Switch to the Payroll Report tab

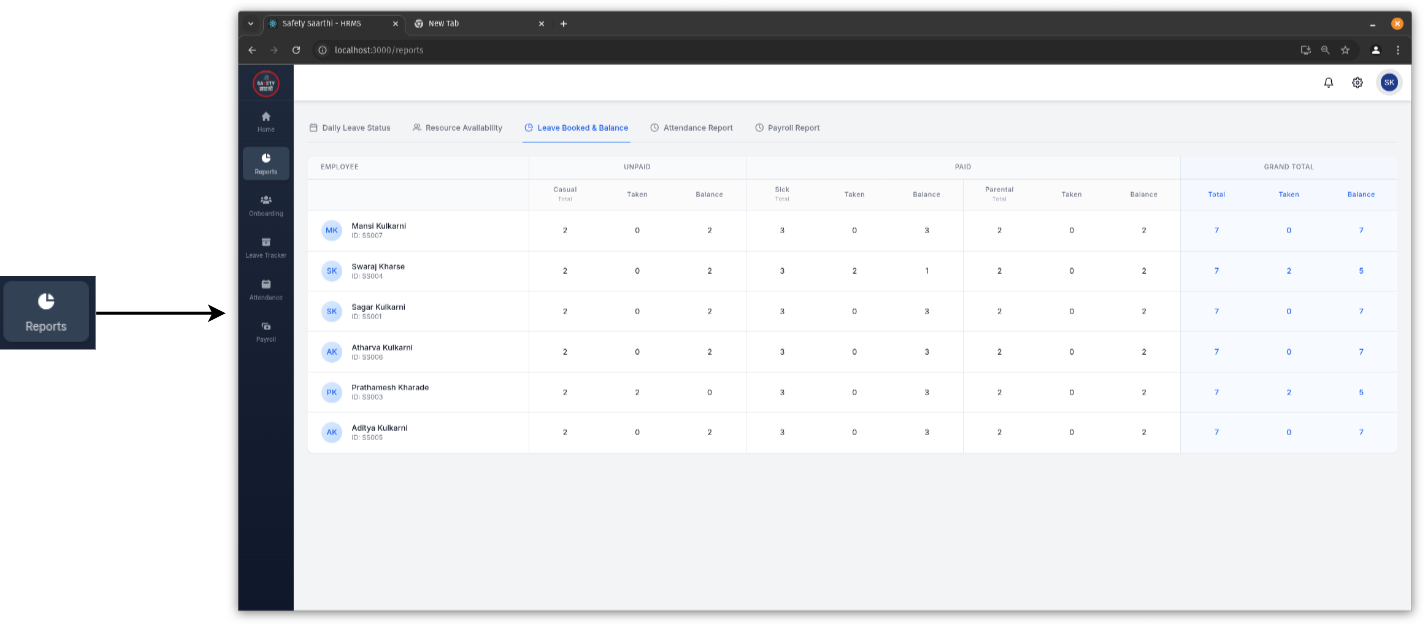[787, 128]
